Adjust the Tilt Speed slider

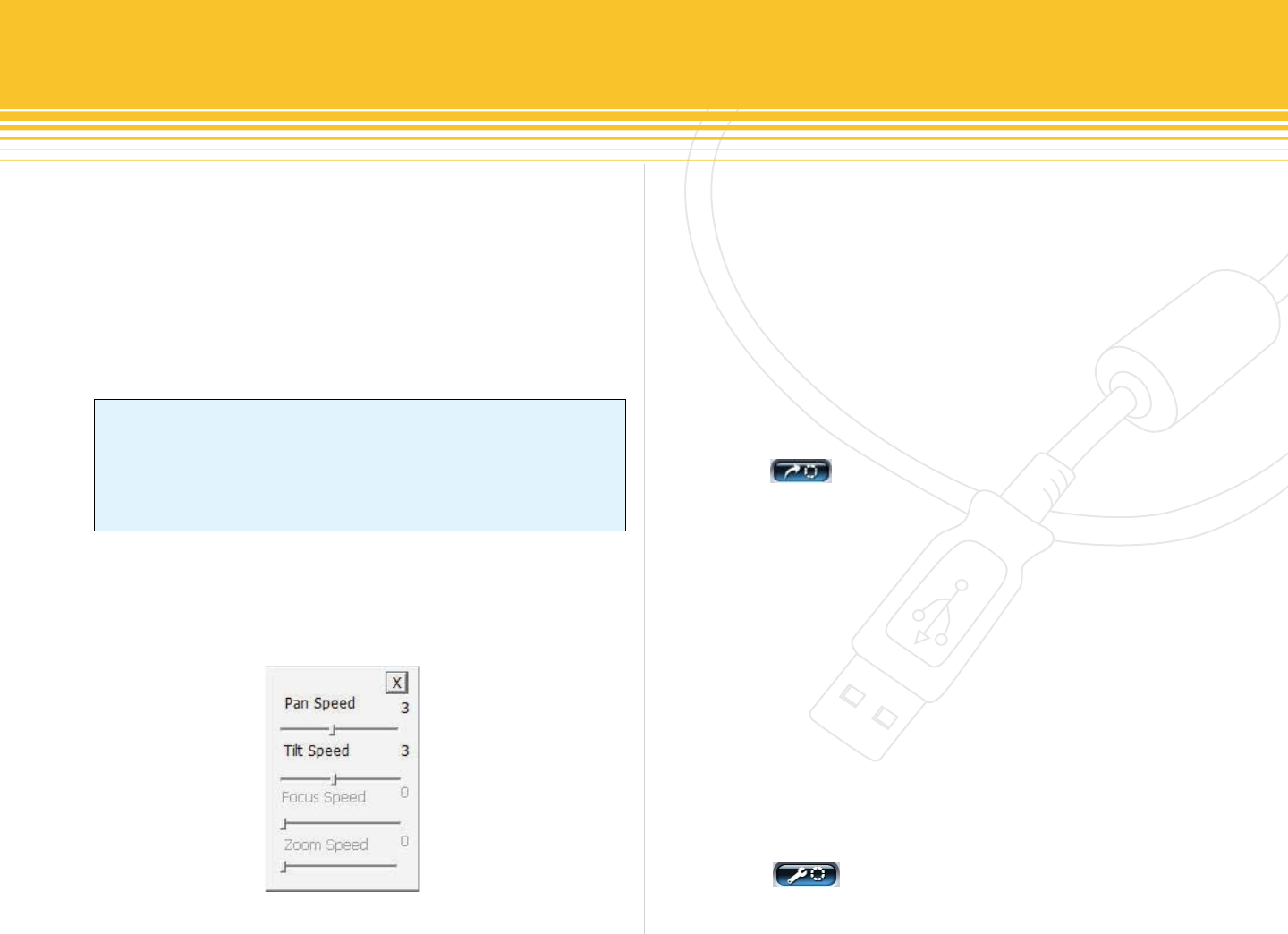tap(340, 779)
